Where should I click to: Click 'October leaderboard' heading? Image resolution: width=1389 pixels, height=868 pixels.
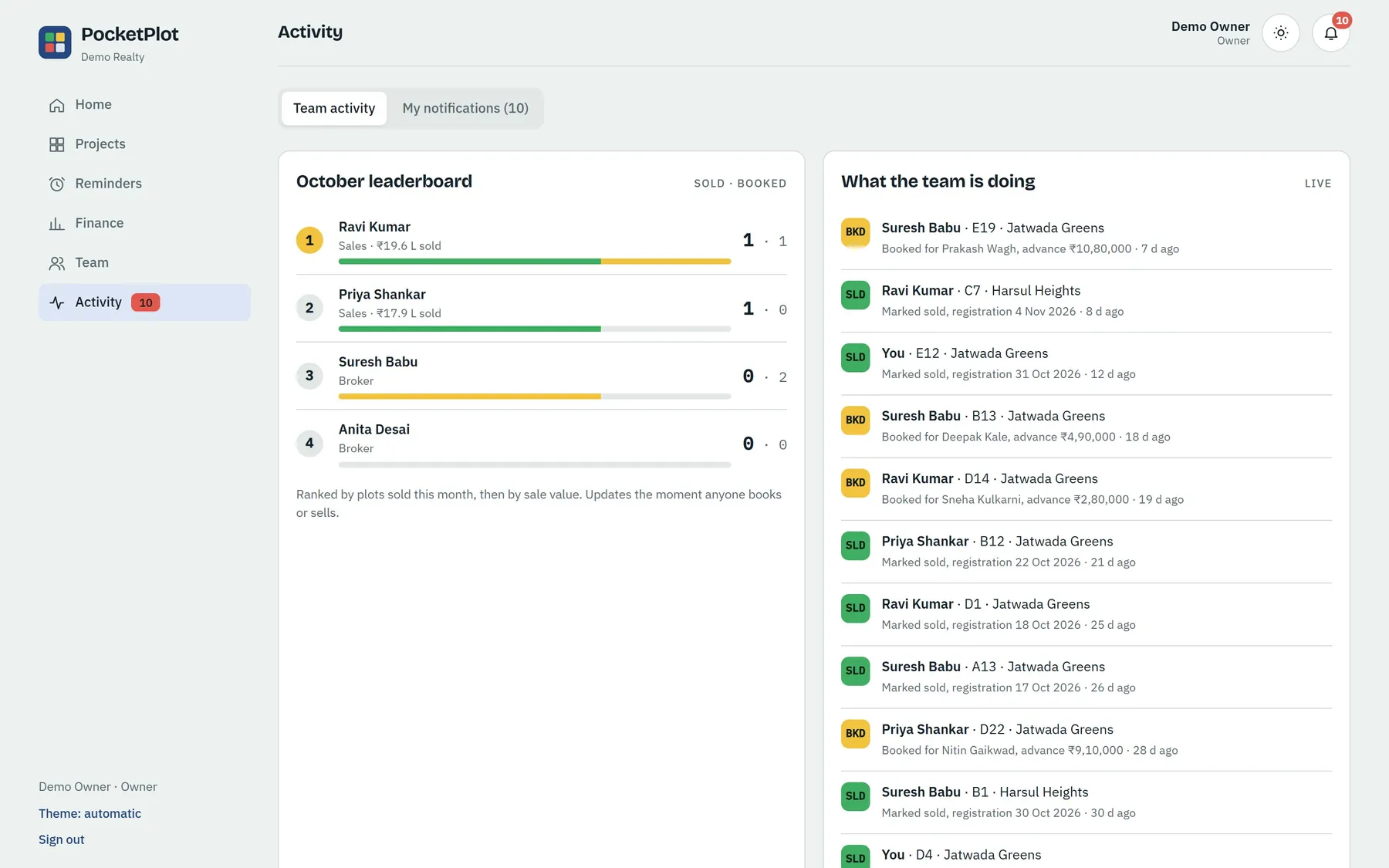point(384,181)
